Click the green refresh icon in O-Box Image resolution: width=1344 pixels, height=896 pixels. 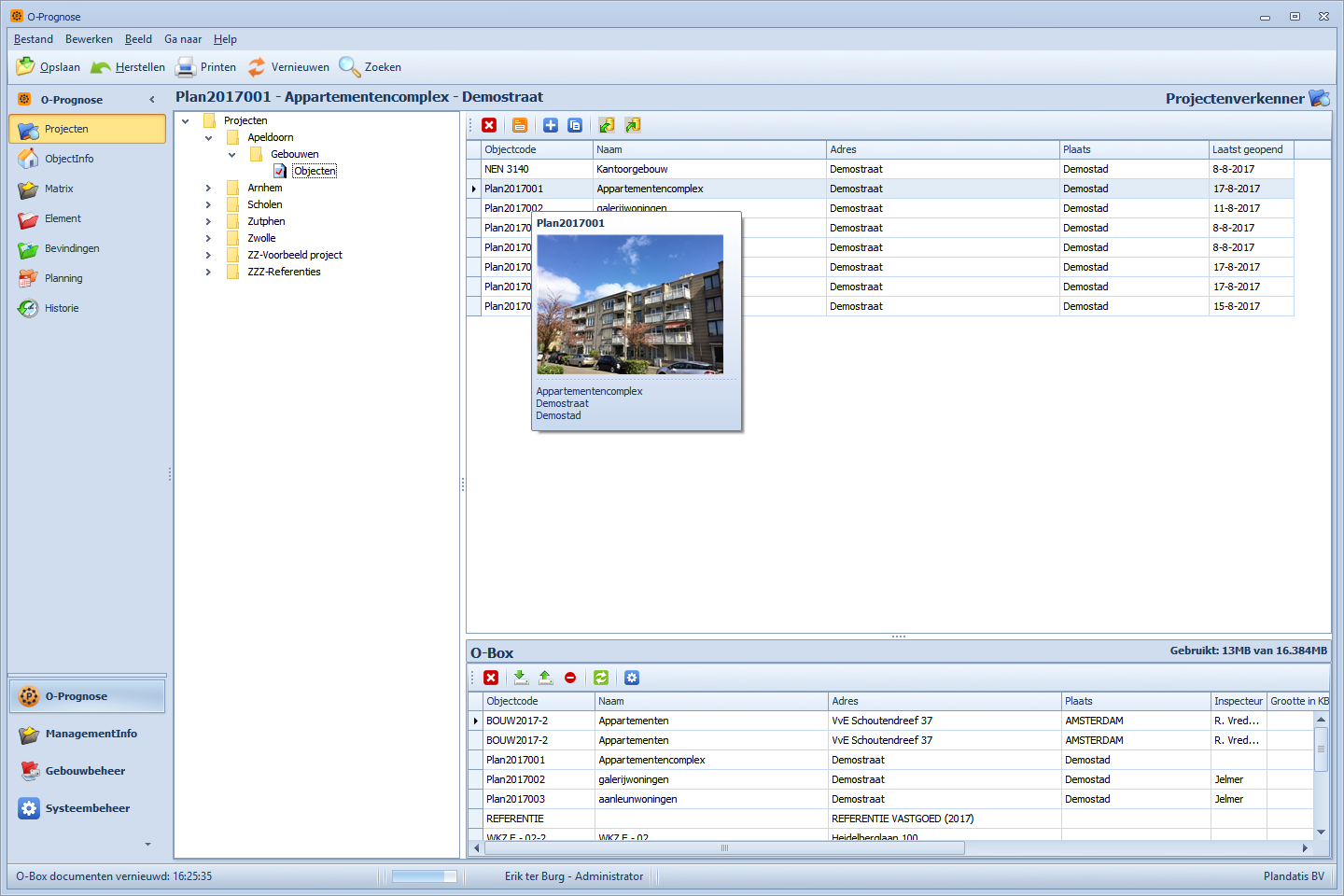(601, 678)
